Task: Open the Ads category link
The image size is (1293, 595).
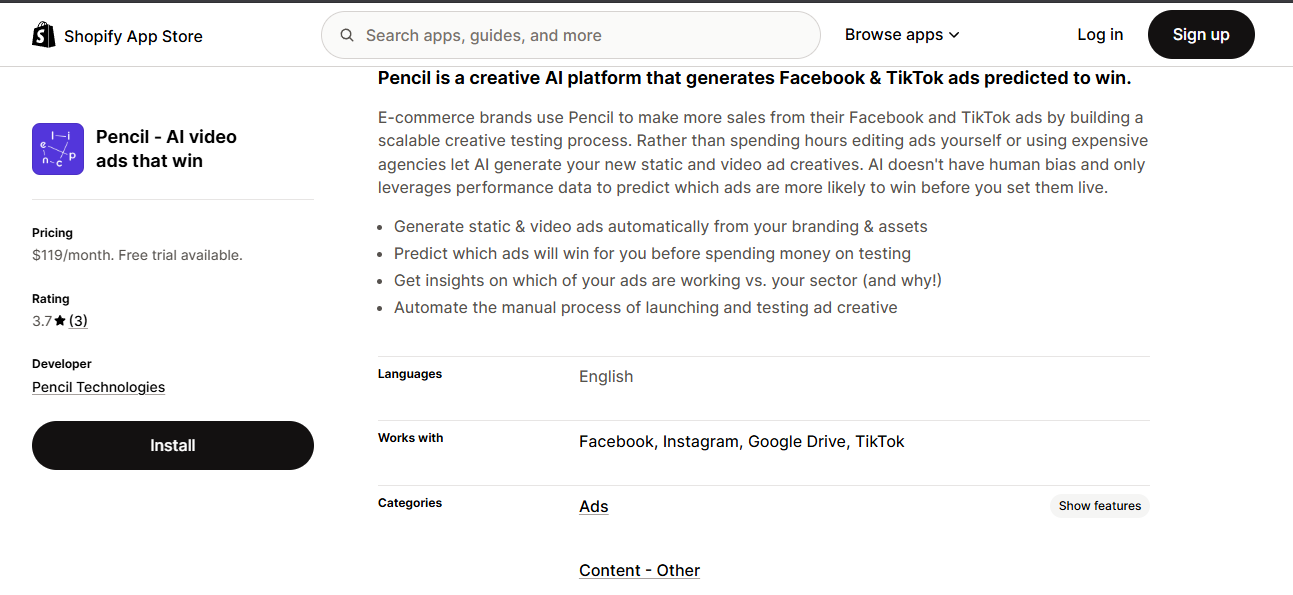Action: pos(594,506)
